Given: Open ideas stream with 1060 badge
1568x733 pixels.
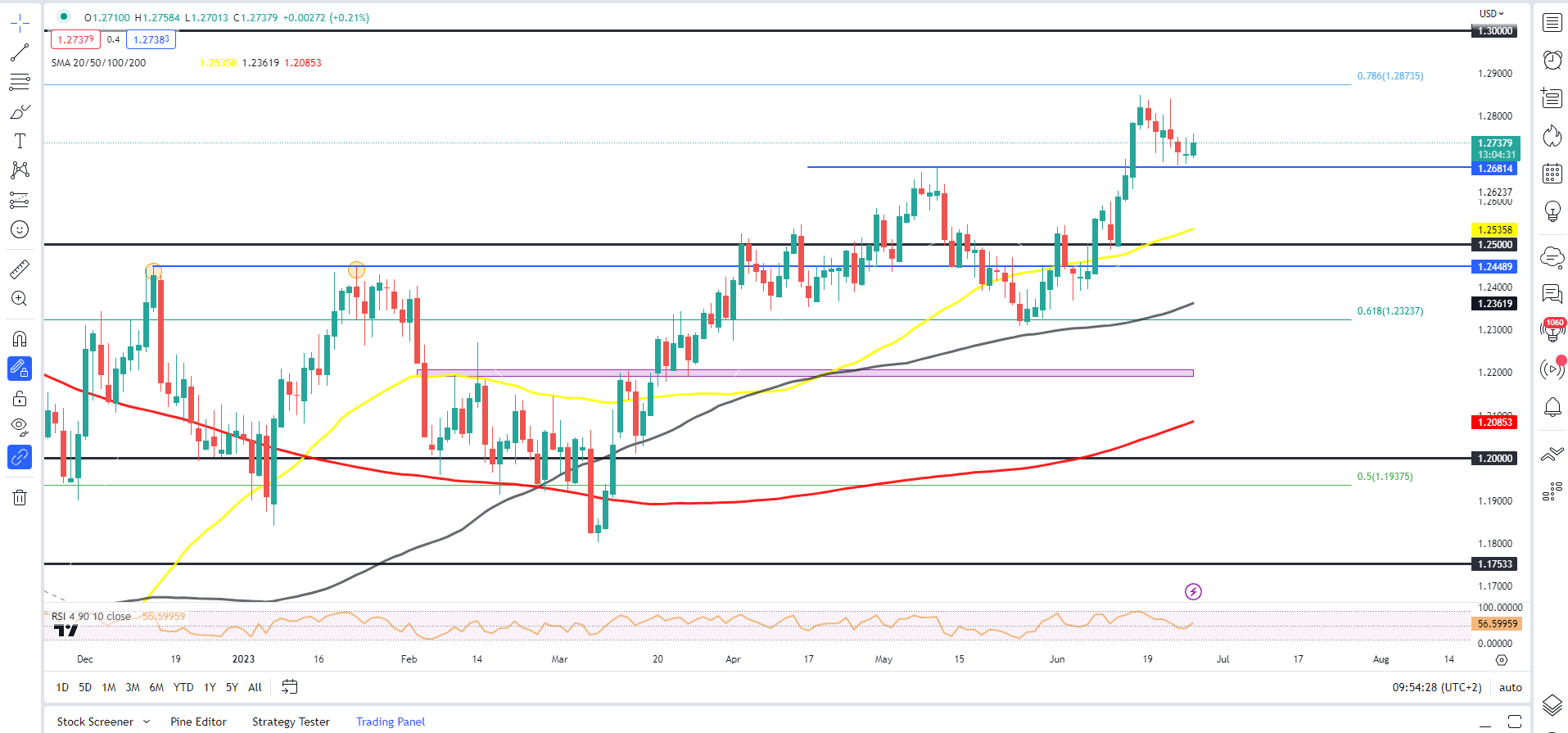Looking at the screenshot, I should [1552, 331].
